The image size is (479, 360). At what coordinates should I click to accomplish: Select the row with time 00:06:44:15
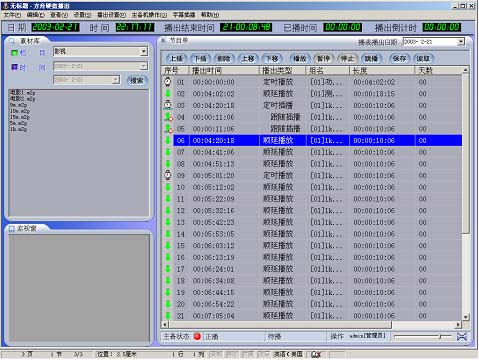(312, 292)
